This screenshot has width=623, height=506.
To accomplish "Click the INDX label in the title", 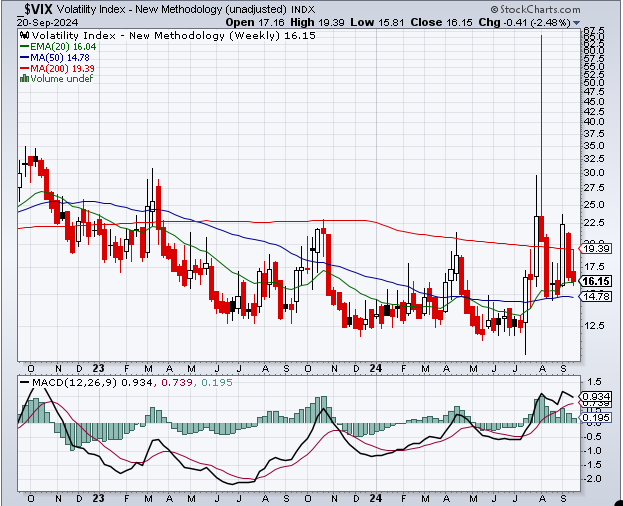I will click(x=303, y=10).
